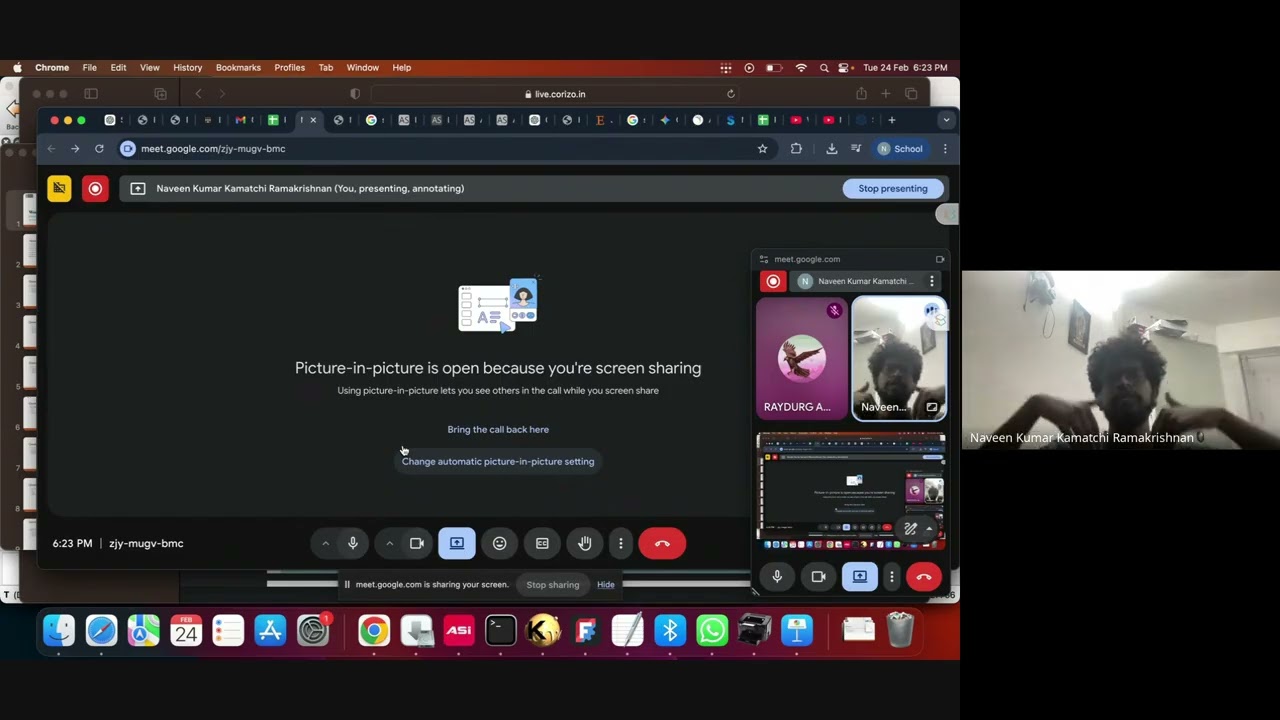The height and width of the screenshot is (720, 1280).
Task: Click Spotlight search icon in menu bar
Action: pos(824,67)
